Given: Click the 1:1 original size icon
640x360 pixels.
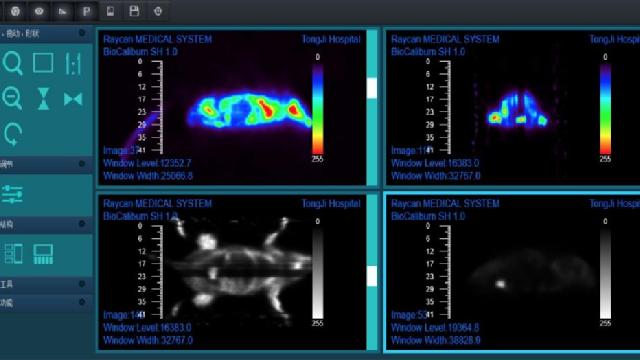Looking at the screenshot, I should point(73,64).
